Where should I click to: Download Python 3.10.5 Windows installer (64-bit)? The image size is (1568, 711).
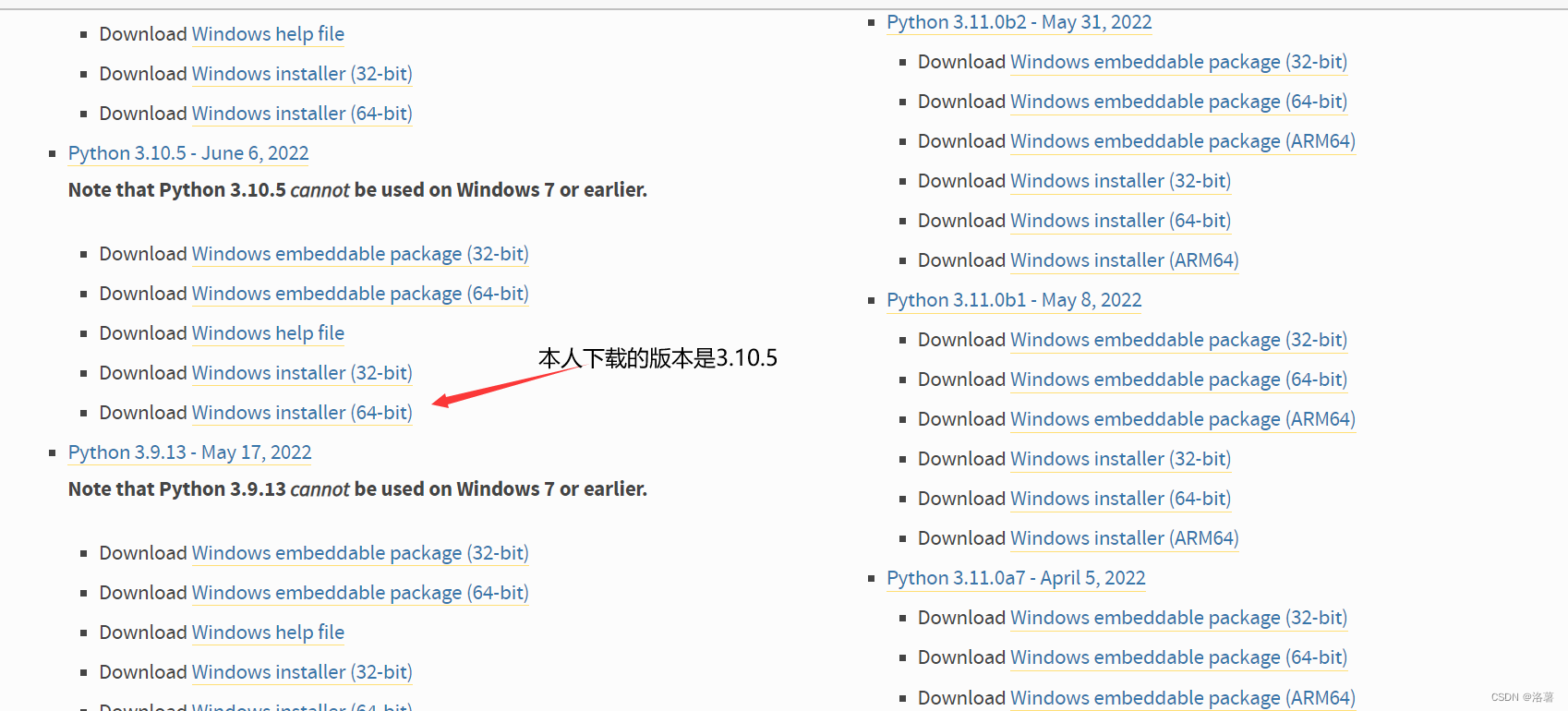(302, 413)
